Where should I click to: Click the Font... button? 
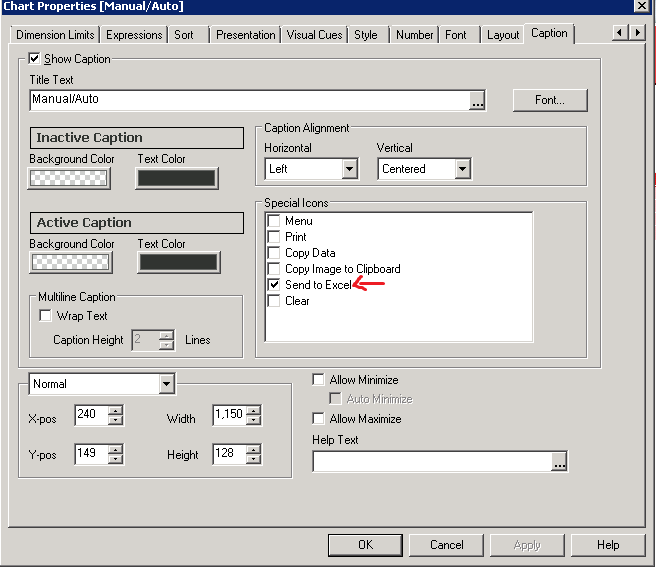pos(549,100)
